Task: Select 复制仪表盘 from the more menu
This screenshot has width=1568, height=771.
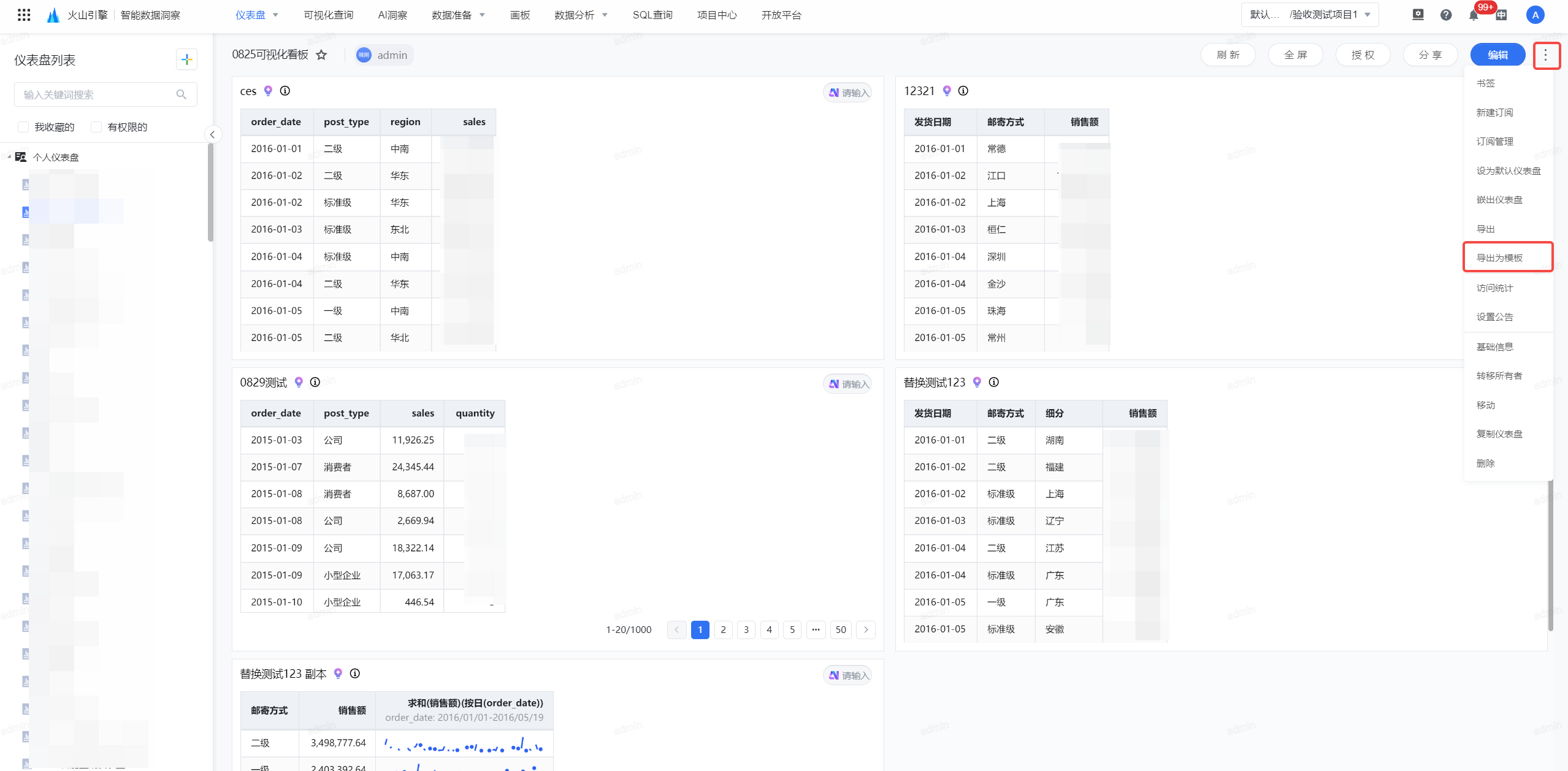Action: [1508, 434]
